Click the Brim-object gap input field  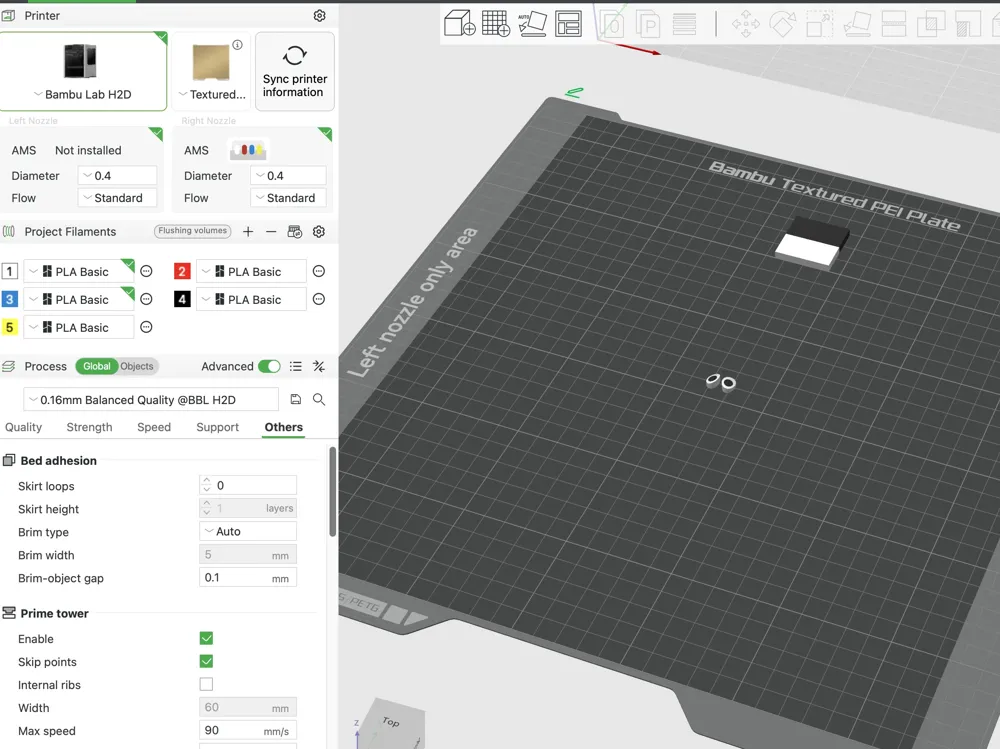(248, 577)
